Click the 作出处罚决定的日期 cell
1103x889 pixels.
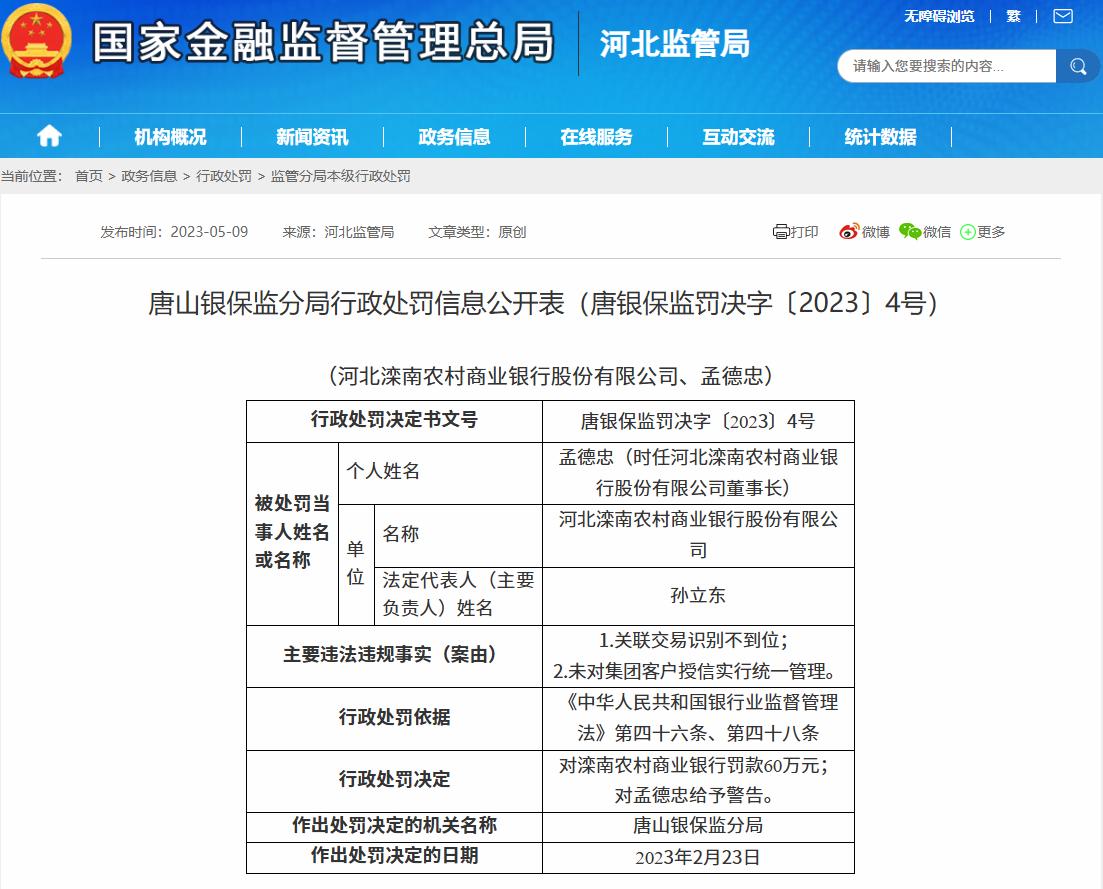395,857
